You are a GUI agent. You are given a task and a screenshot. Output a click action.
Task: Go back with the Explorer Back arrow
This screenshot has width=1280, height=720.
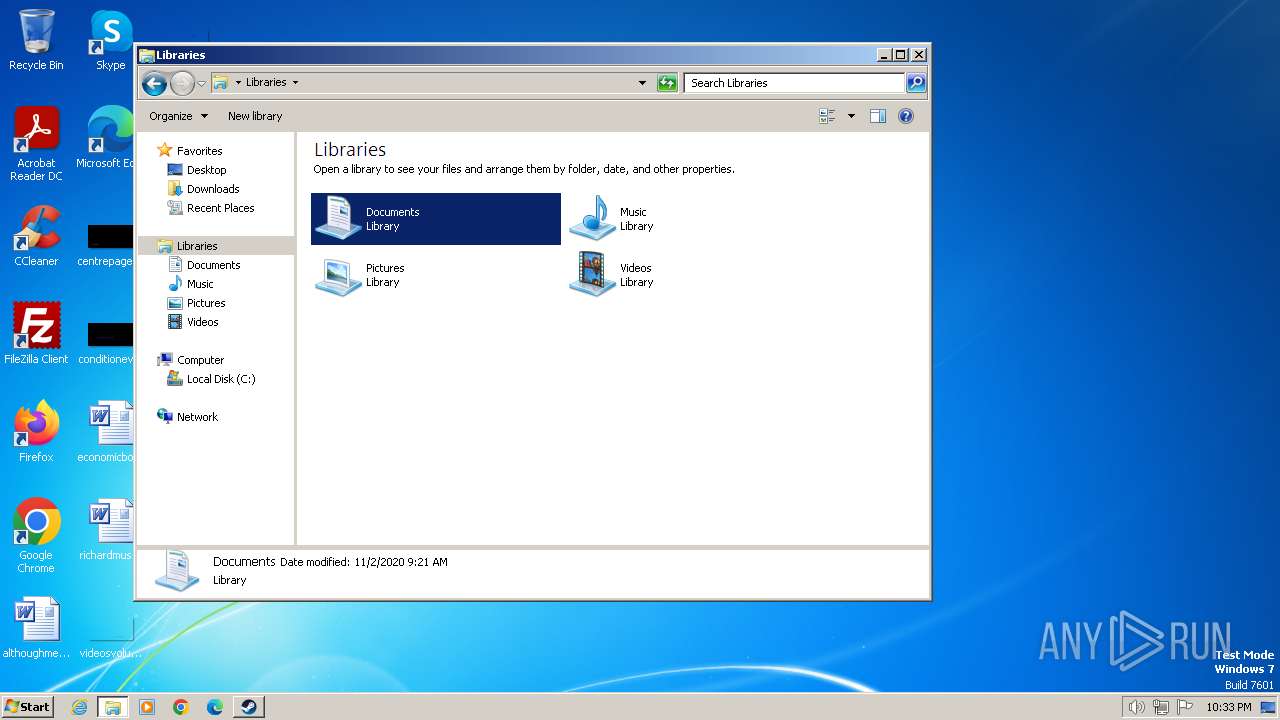click(x=154, y=83)
